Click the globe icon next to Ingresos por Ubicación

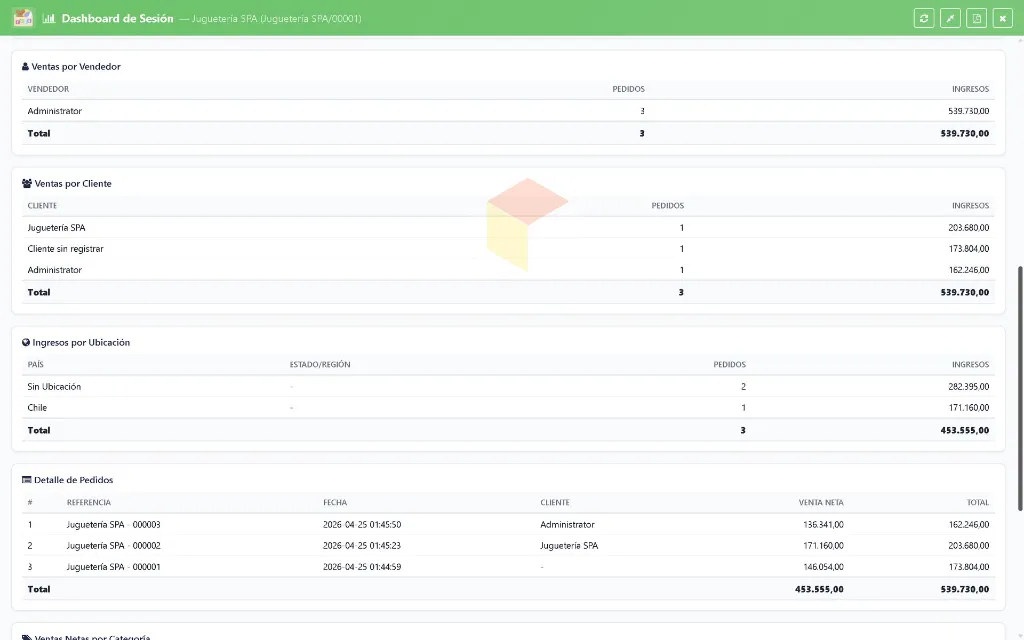point(26,342)
